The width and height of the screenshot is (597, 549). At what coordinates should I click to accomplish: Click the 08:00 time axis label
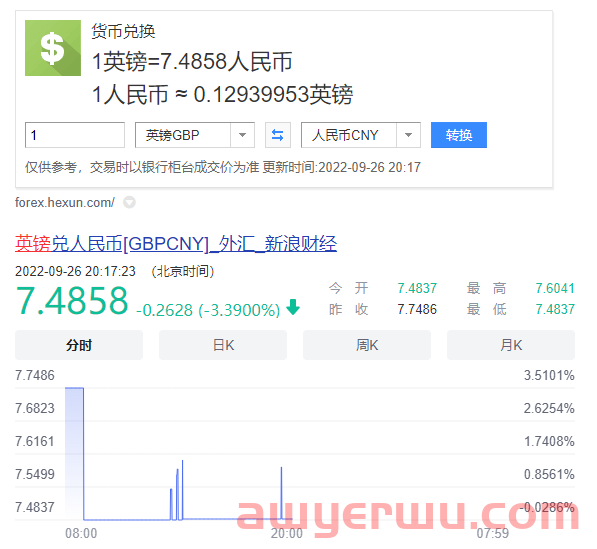click(81, 533)
